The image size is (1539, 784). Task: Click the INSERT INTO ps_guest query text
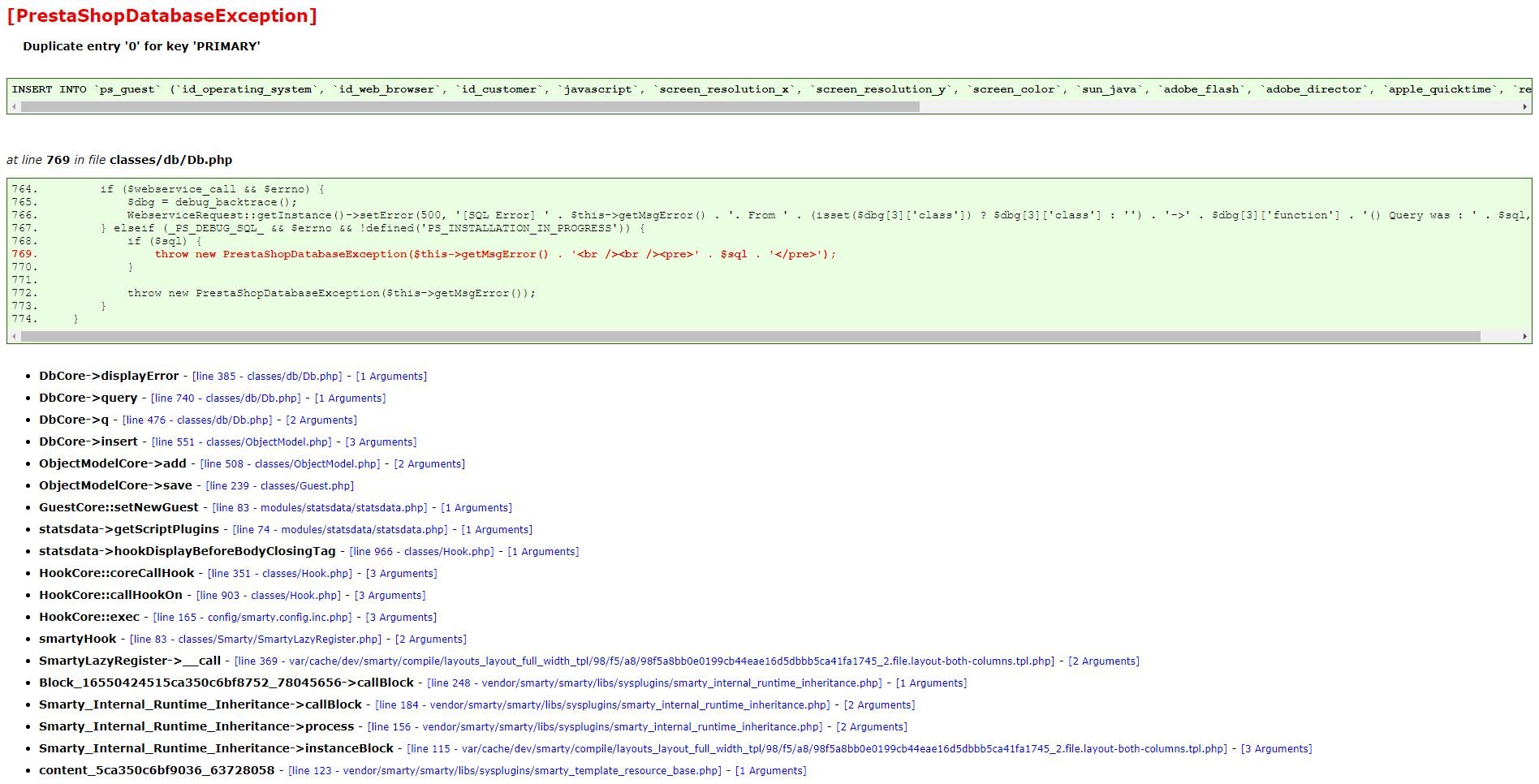pyautogui.click(x=771, y=89)
